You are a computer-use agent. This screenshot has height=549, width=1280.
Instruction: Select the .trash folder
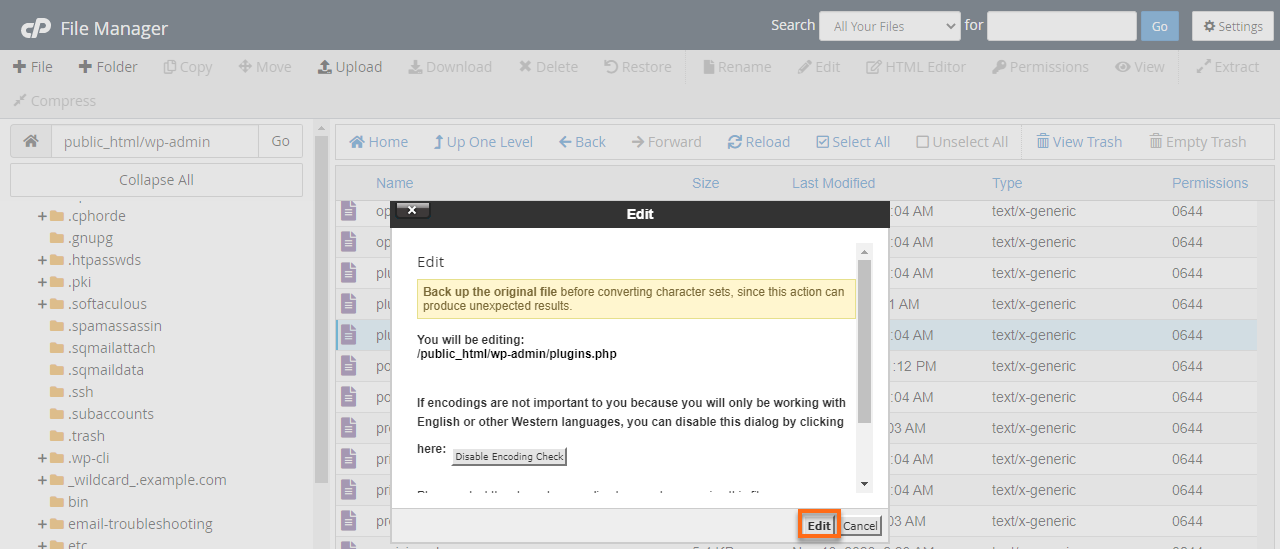tap(86, 436)
